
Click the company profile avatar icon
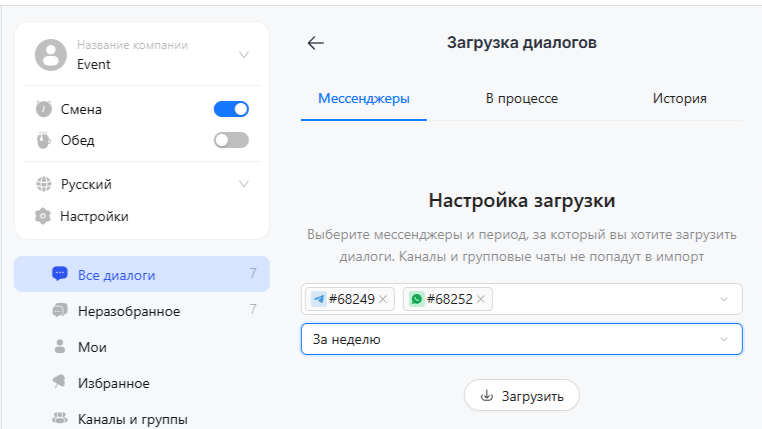point(51,55)
